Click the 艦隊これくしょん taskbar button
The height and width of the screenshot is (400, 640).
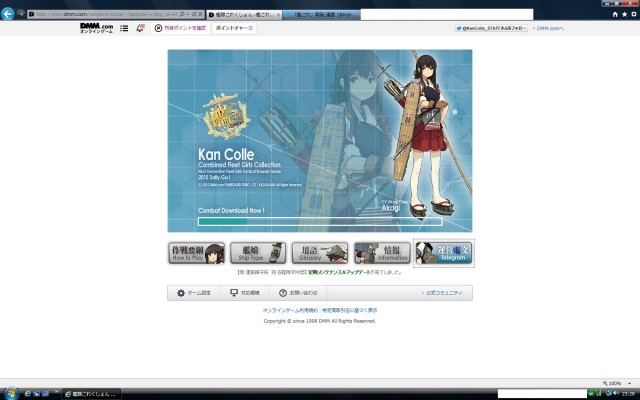91,394
